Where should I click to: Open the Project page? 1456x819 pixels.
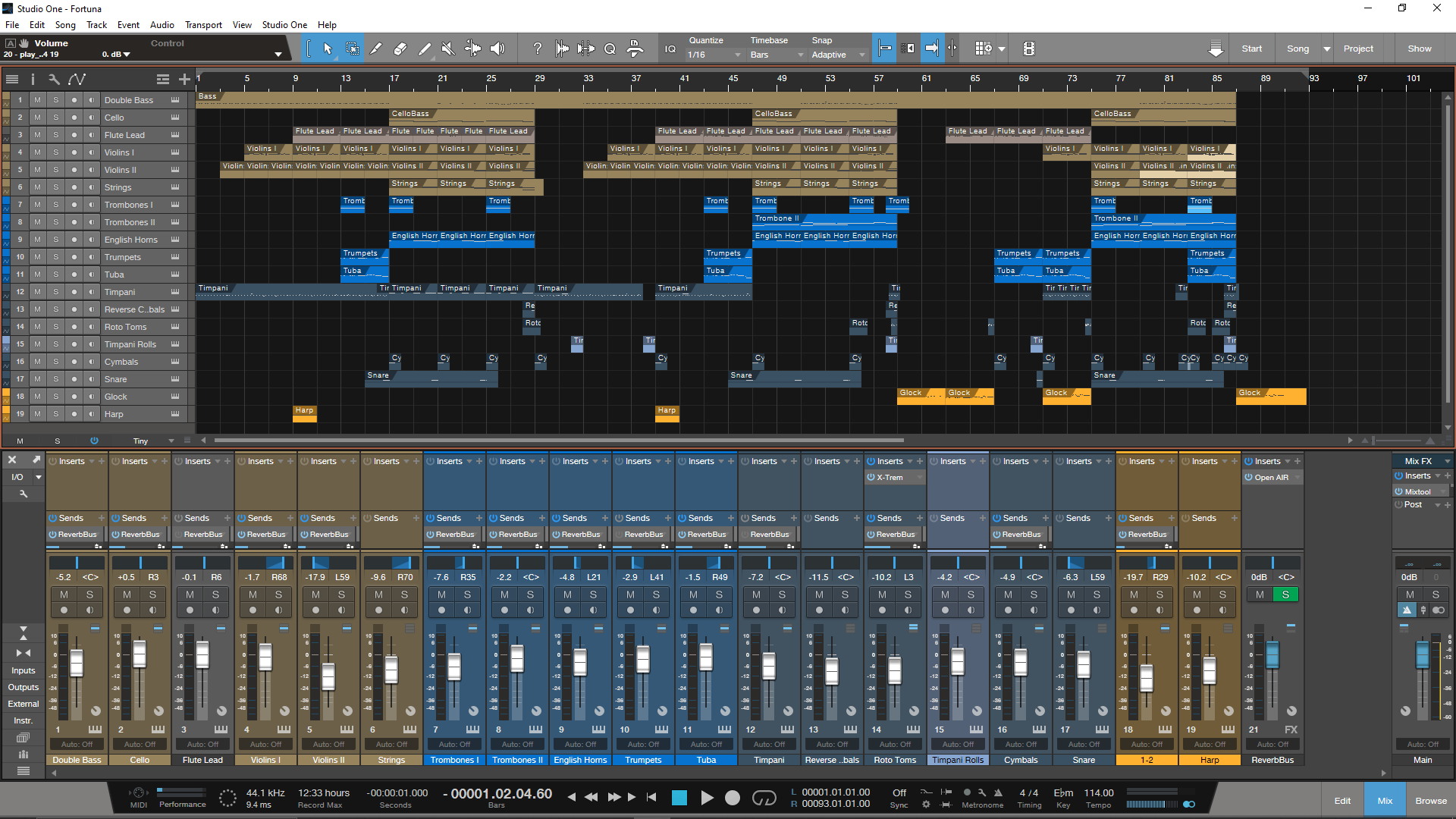click(1358, 49)
